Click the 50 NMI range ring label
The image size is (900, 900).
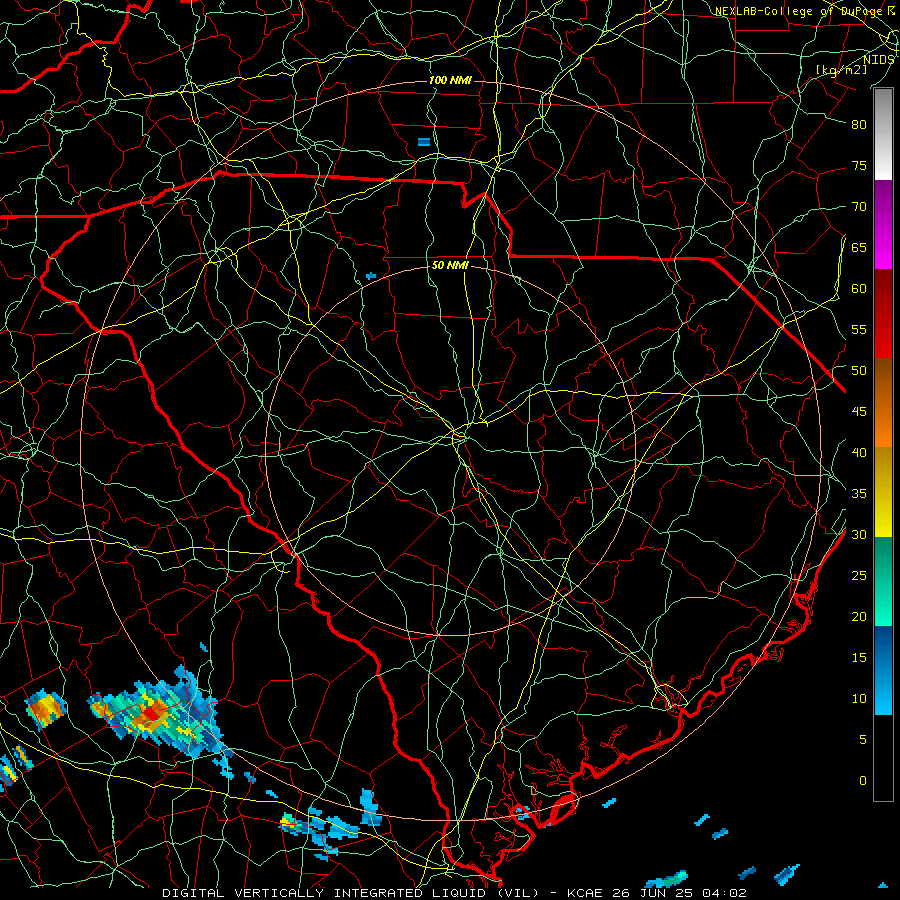pos(450,265)
